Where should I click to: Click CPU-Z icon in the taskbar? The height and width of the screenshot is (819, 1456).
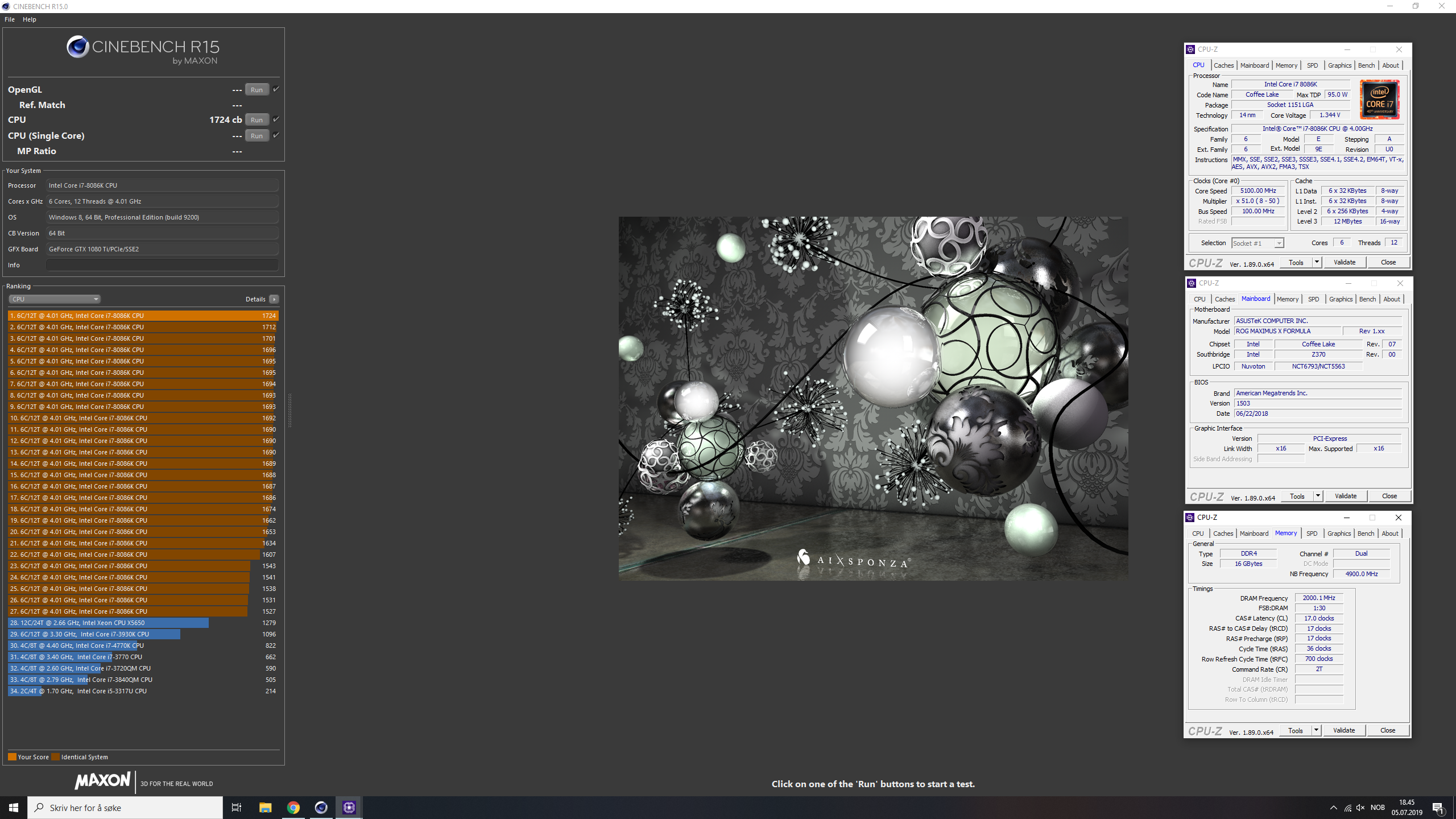point(349,808)
